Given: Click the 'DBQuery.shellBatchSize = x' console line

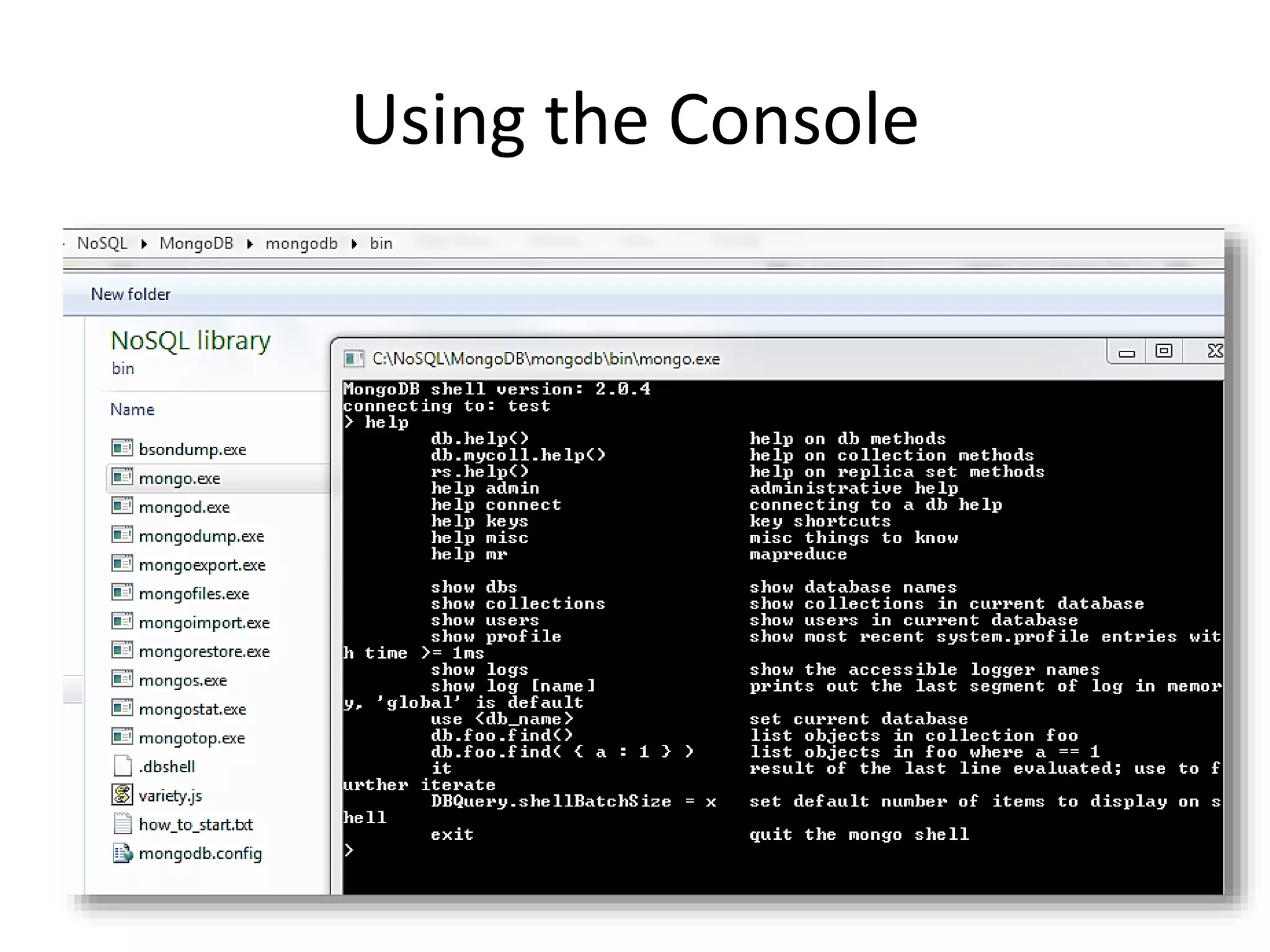Looking at the screenshot, I should (574, 801).
